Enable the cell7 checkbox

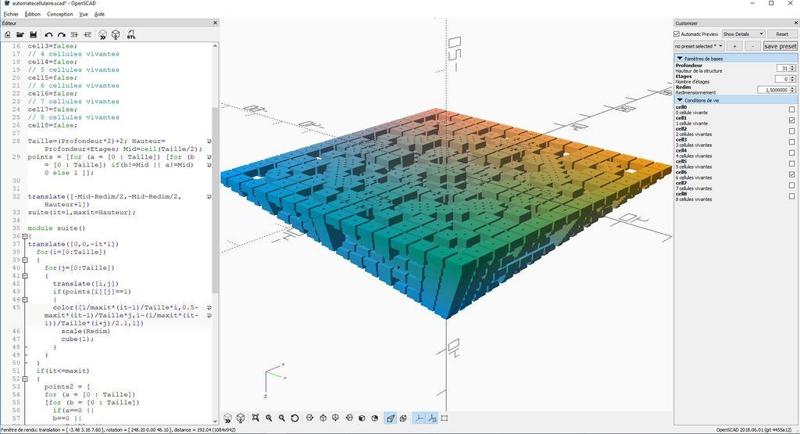[x=792, y=185]
